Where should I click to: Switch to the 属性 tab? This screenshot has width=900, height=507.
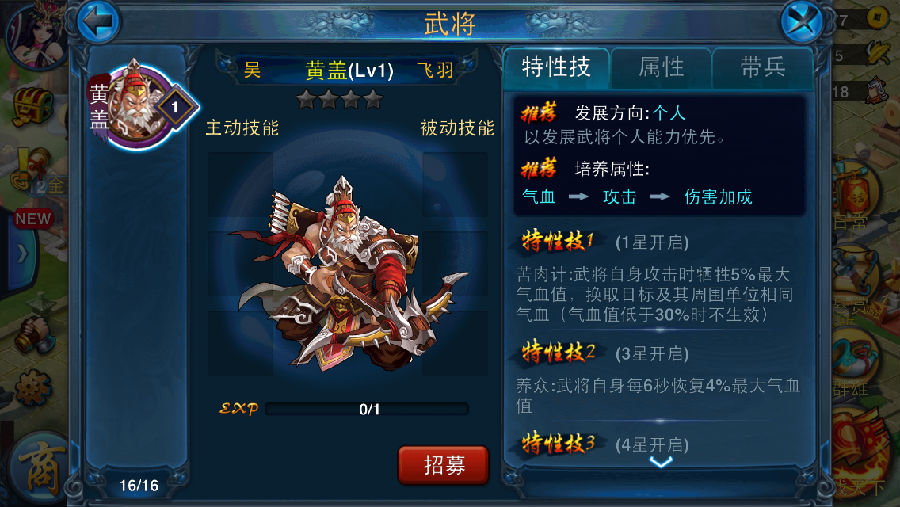(661, 68)
